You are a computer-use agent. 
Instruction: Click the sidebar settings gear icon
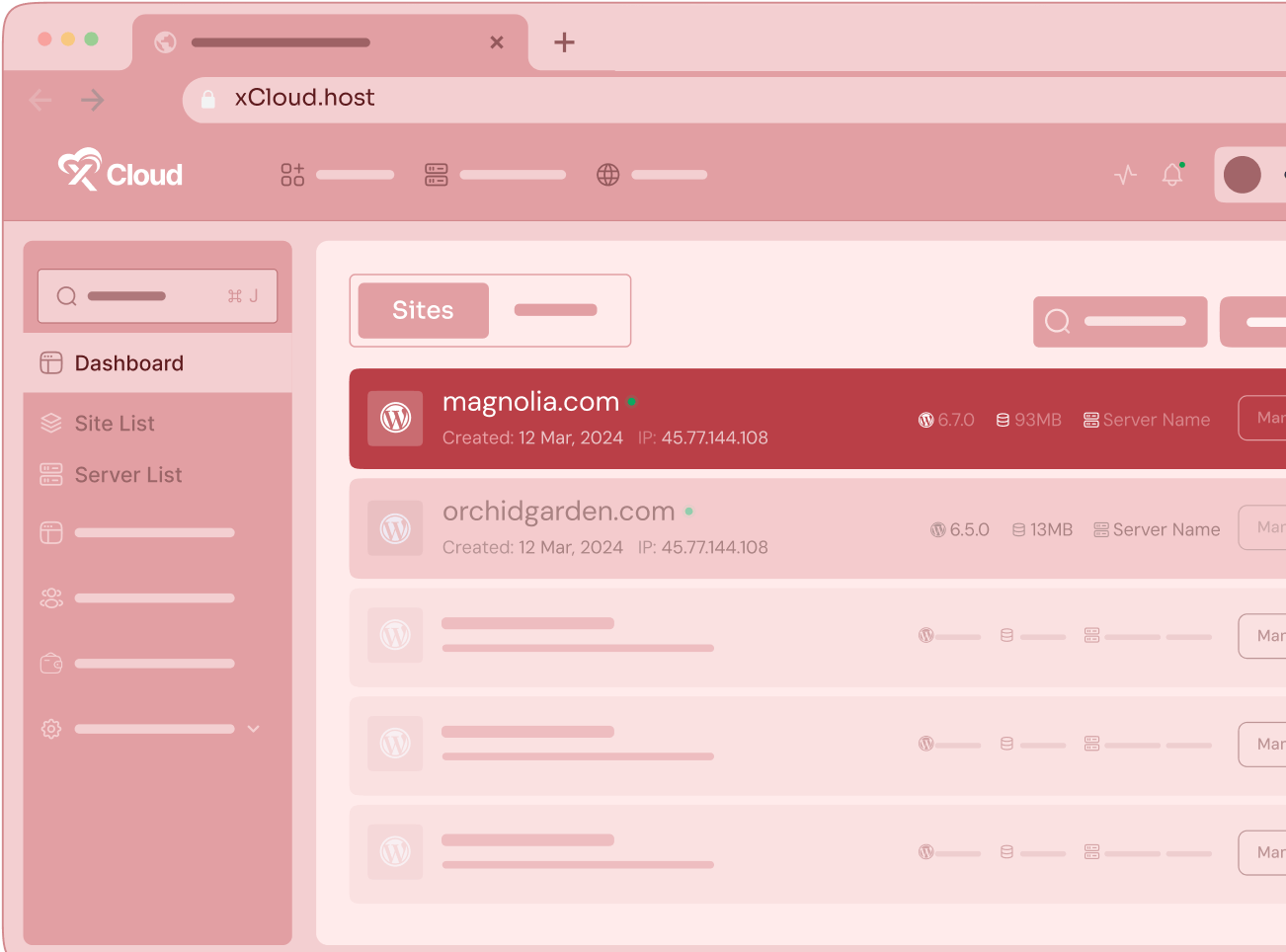point(51,729)
